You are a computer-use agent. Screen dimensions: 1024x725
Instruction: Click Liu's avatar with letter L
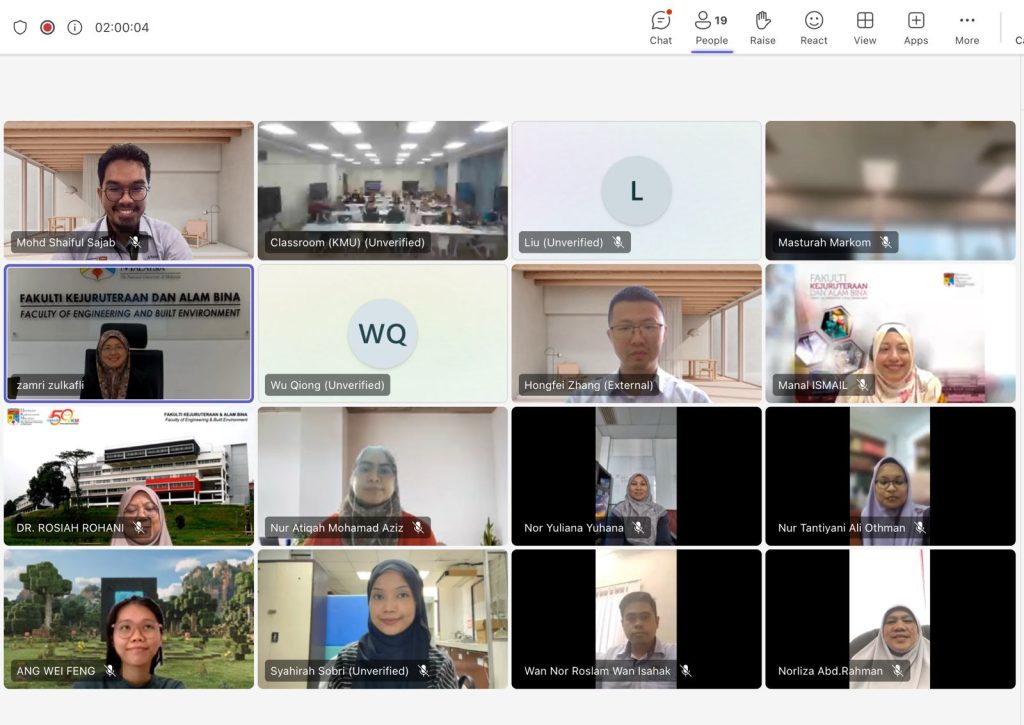pyautogui.click(x=636, y=191)
